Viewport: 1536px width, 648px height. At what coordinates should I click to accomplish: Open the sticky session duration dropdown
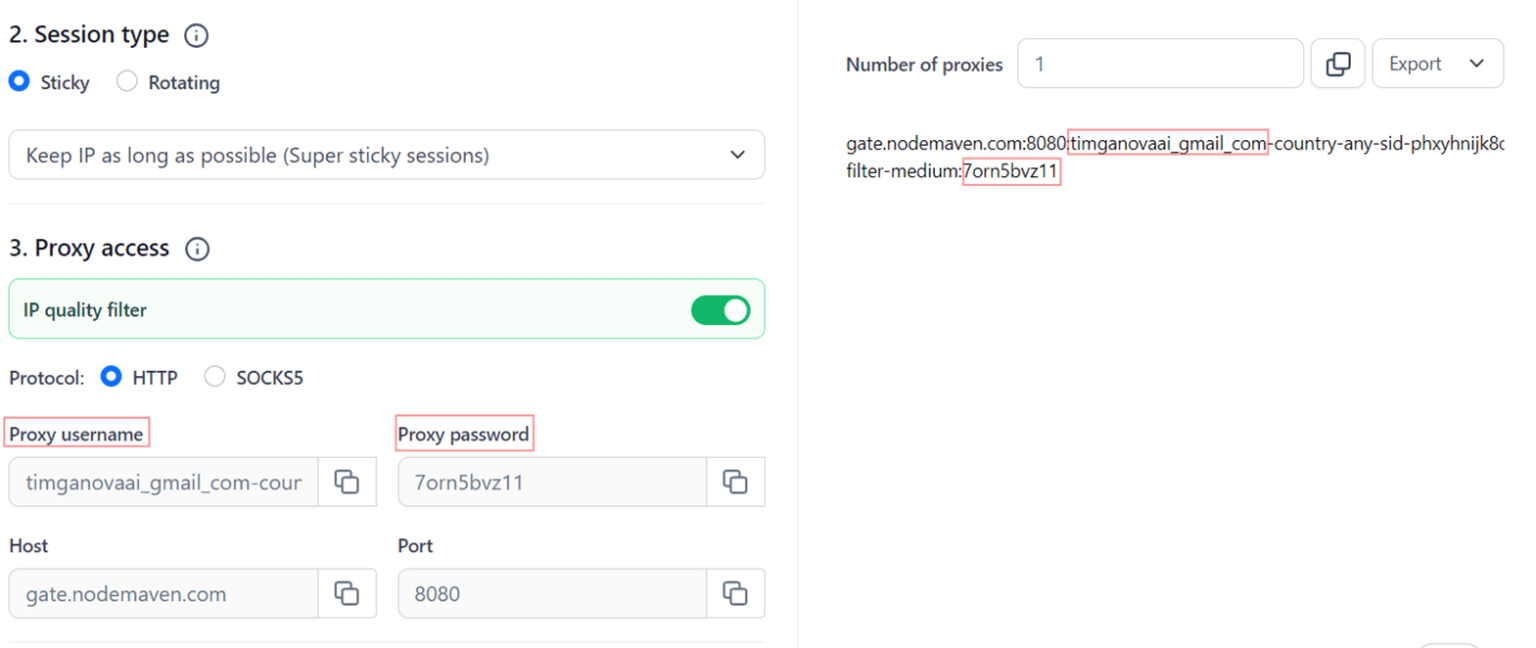(x=386, y=155)
